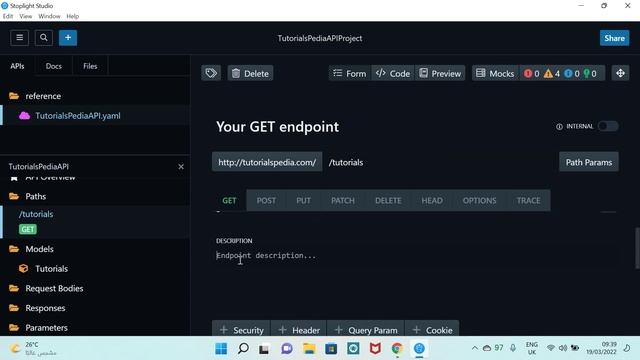Expand the Parameters folder
640x360 pixels.
(x=38, y=327)
